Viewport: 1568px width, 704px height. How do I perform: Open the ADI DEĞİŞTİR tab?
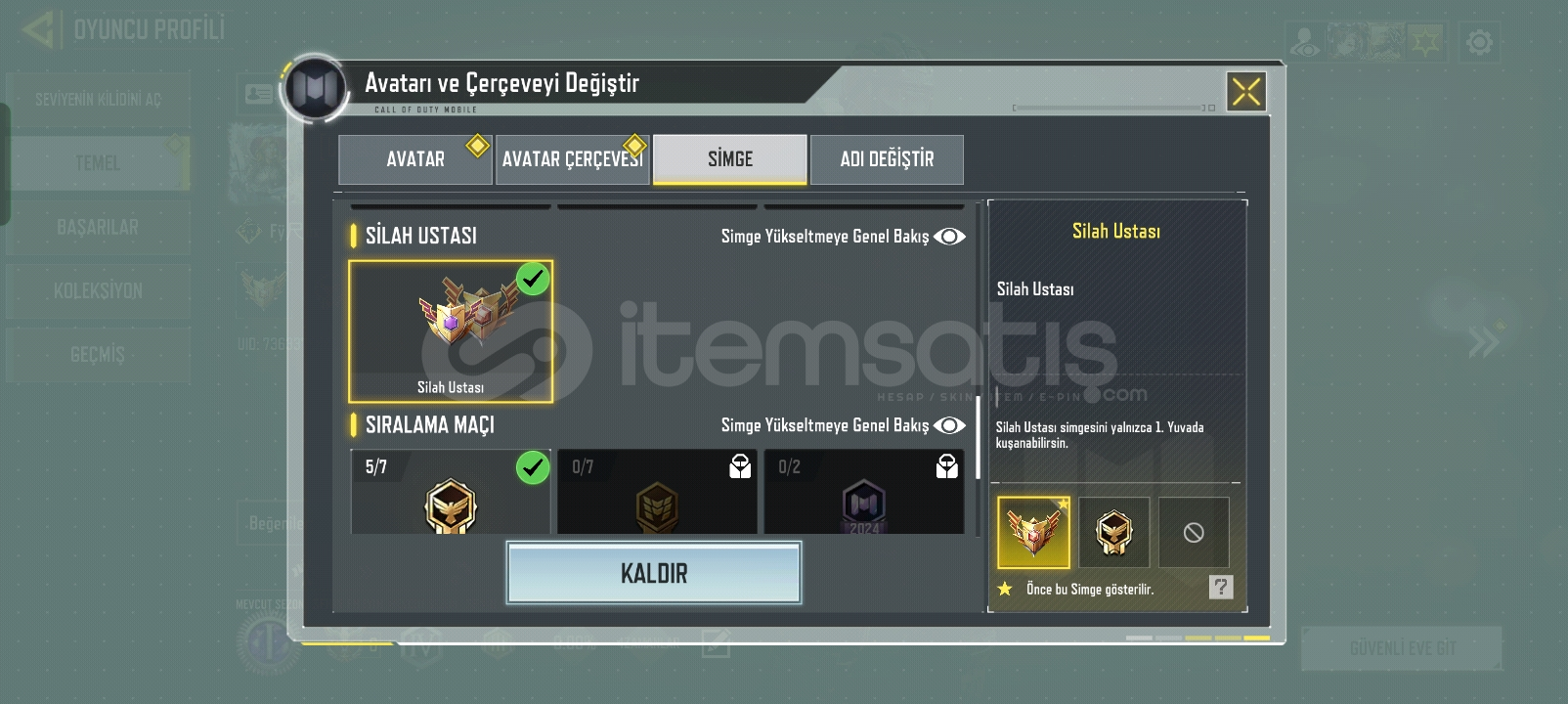(x=887, y=159)
